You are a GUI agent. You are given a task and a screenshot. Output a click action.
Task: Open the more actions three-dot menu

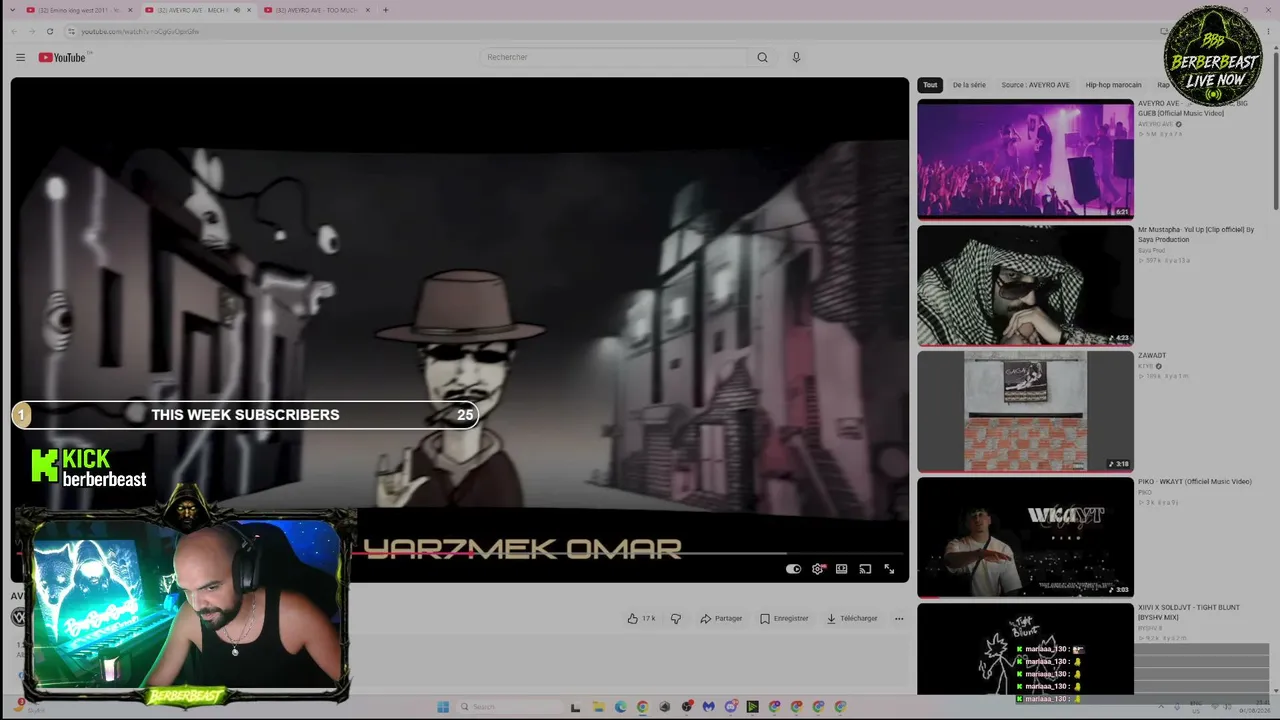899,618
